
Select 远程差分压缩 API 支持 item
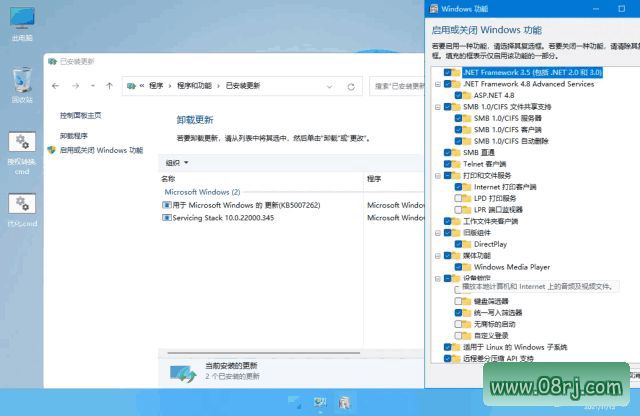(498, 358)
